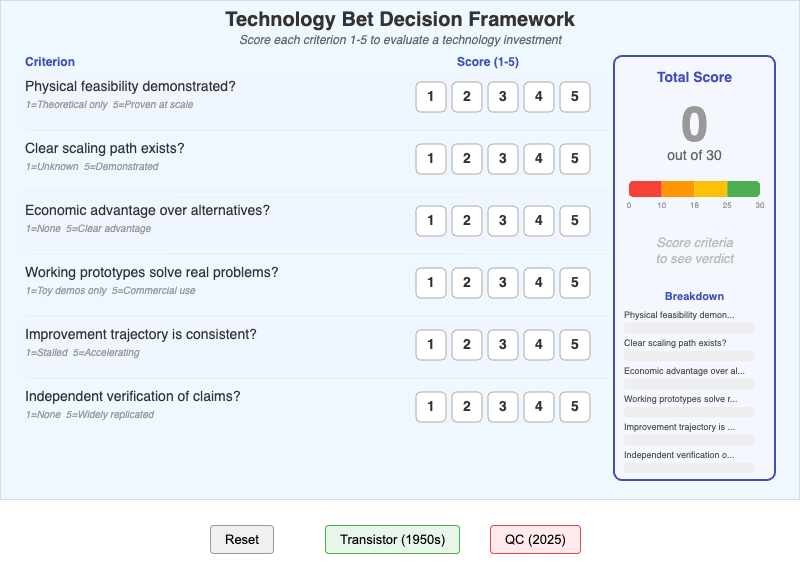The height and width of the screenshot is (582, 800).
Task: Score 5 for clear scaling path exists
Action: point(575,159)
